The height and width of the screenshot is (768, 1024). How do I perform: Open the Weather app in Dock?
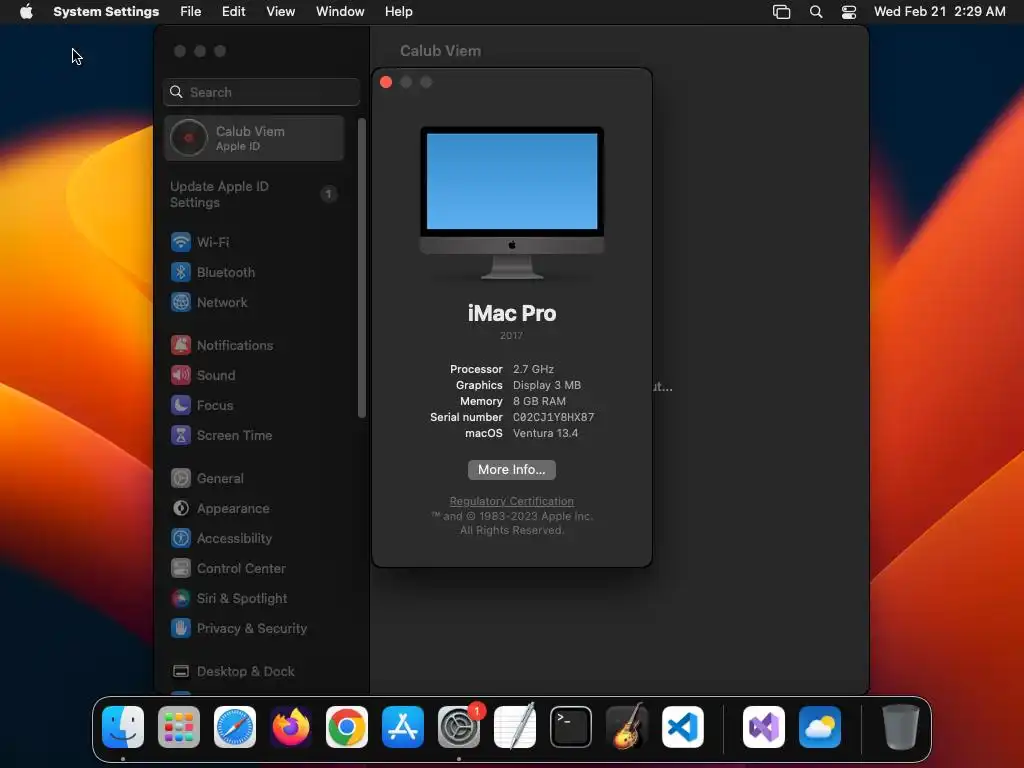click(x=820, y=727)
